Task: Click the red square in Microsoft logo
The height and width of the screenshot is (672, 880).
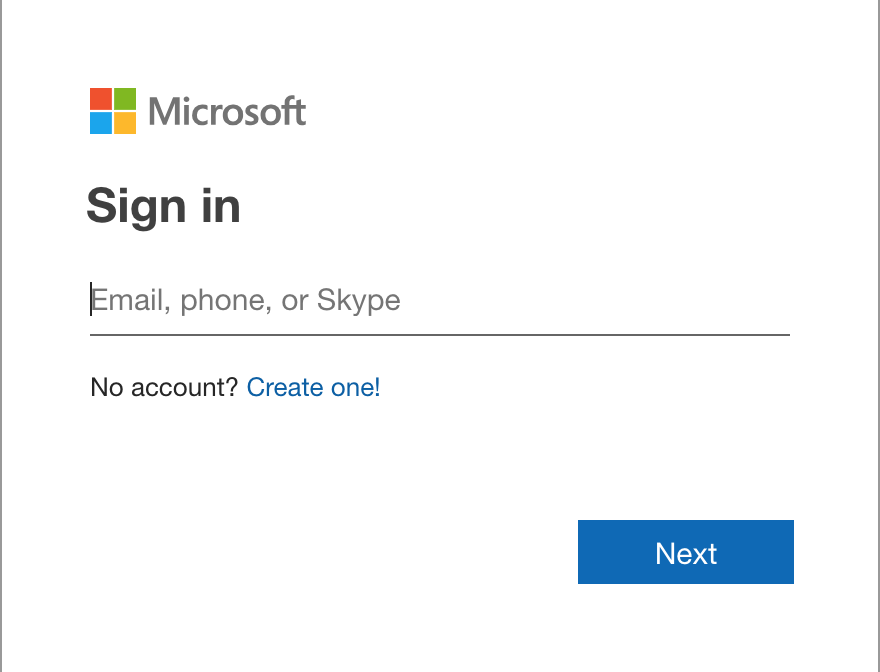Action: click(100, 98)
